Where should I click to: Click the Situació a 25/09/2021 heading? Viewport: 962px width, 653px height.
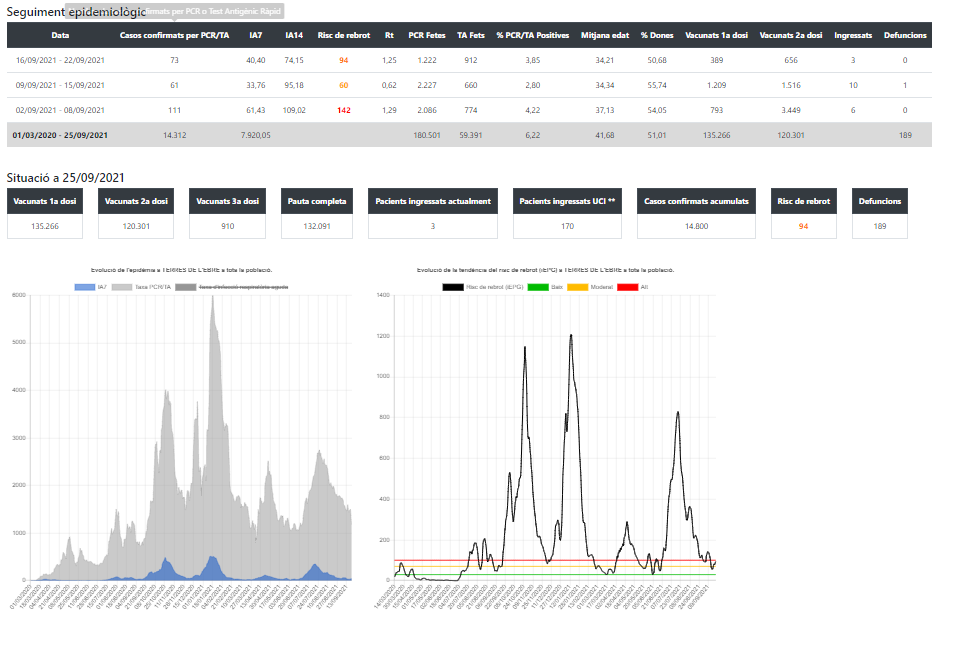pos(66,178)
